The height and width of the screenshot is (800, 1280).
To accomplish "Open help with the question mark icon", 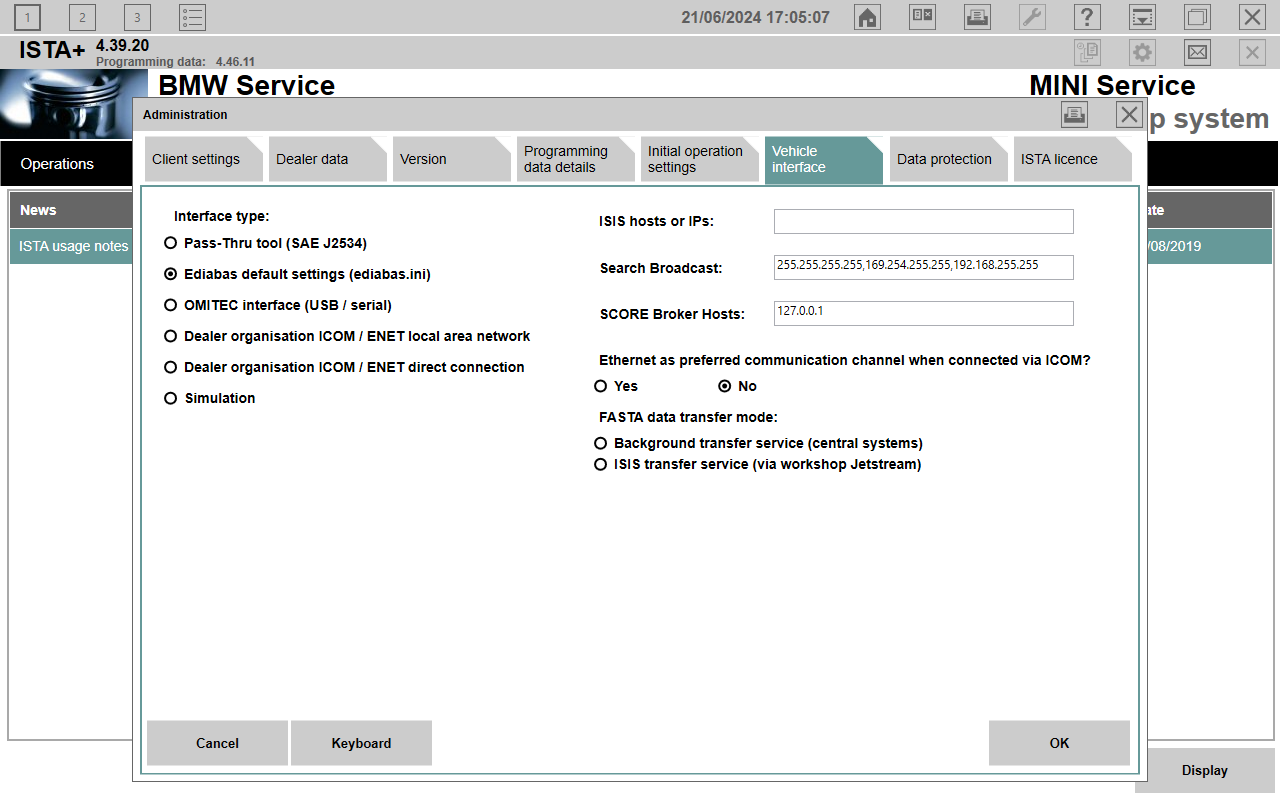I will coord(1087,17).
